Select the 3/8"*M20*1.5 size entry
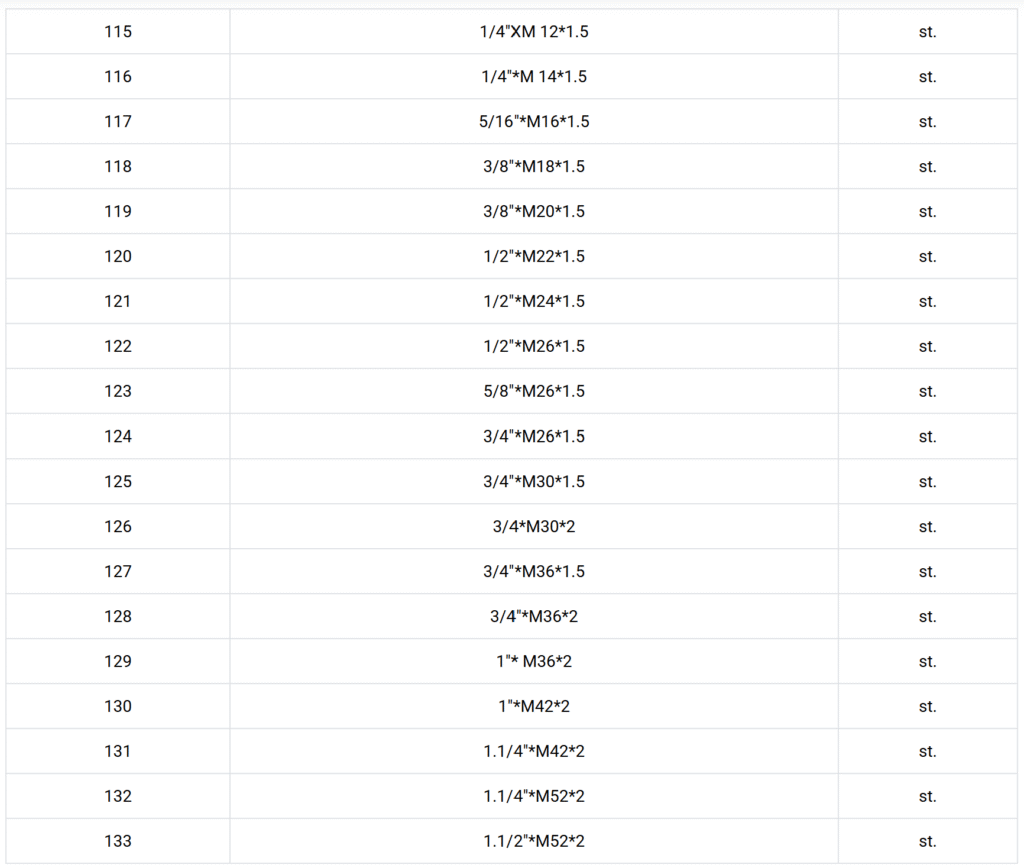This screenshot has width=1024, height=868. click(x=533, y=212)
